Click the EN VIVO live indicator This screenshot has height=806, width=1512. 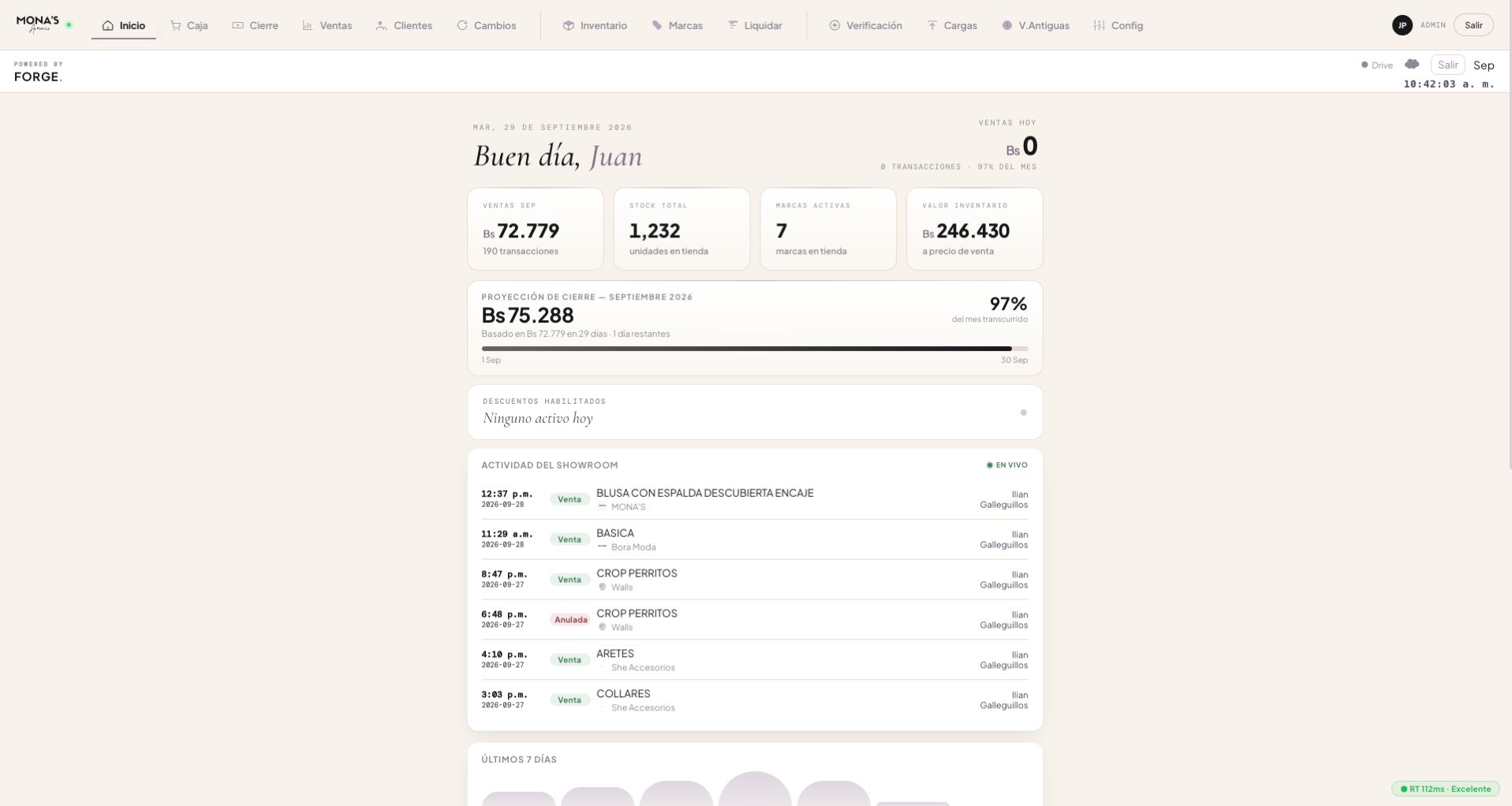(1007, 465)
